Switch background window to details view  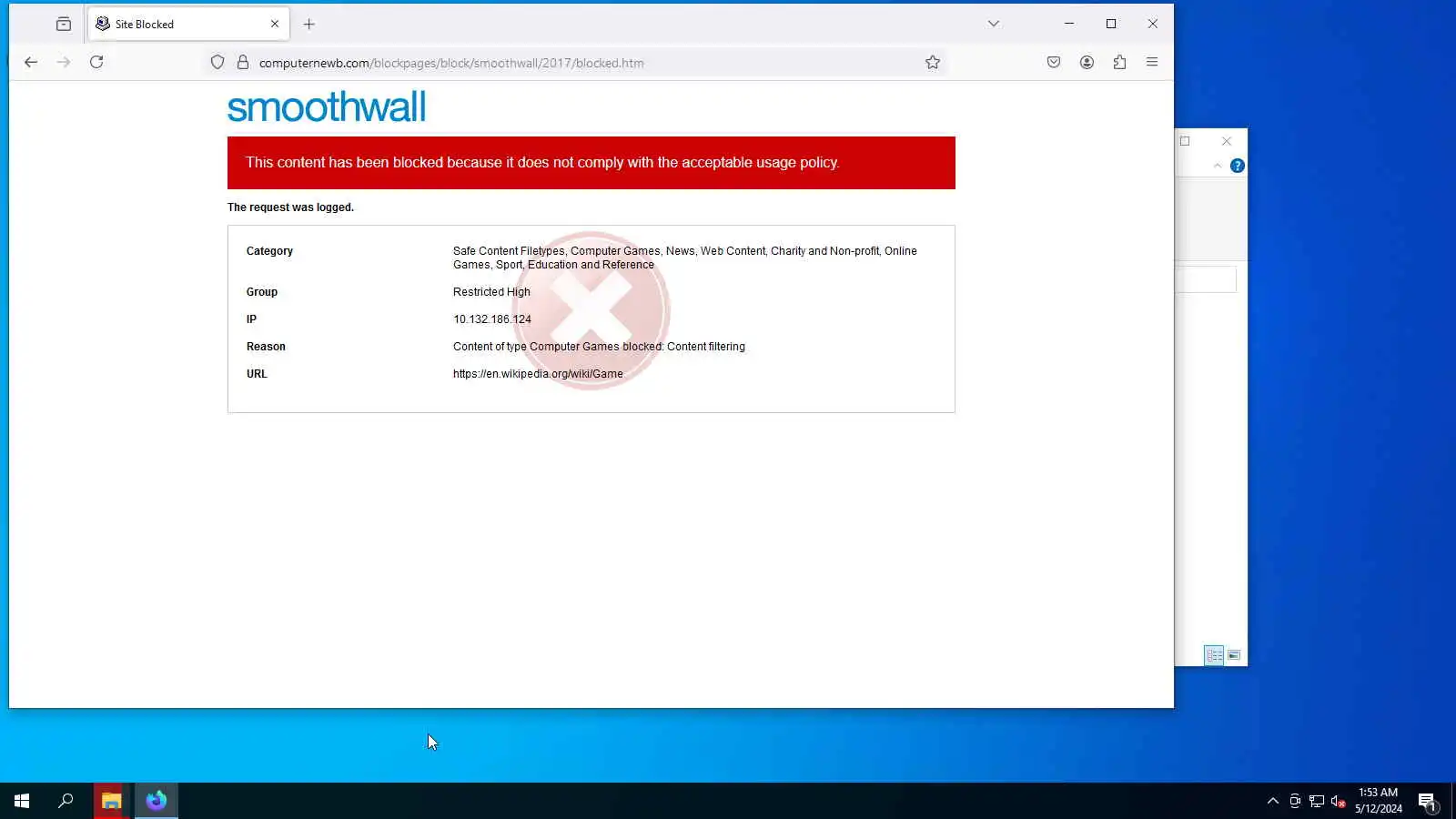coord(1214,655)
